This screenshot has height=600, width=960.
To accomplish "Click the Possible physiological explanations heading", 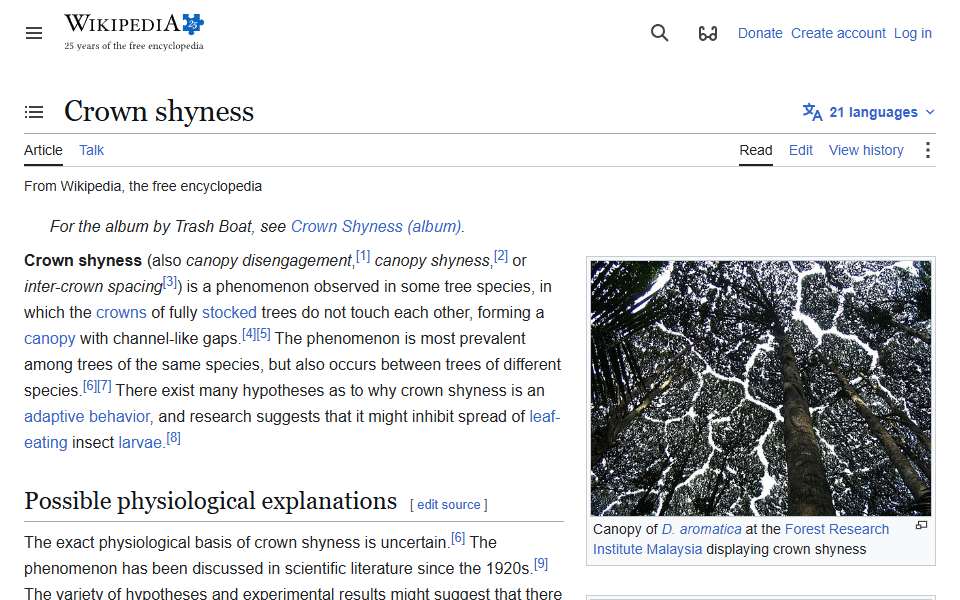I will (211, 501).
